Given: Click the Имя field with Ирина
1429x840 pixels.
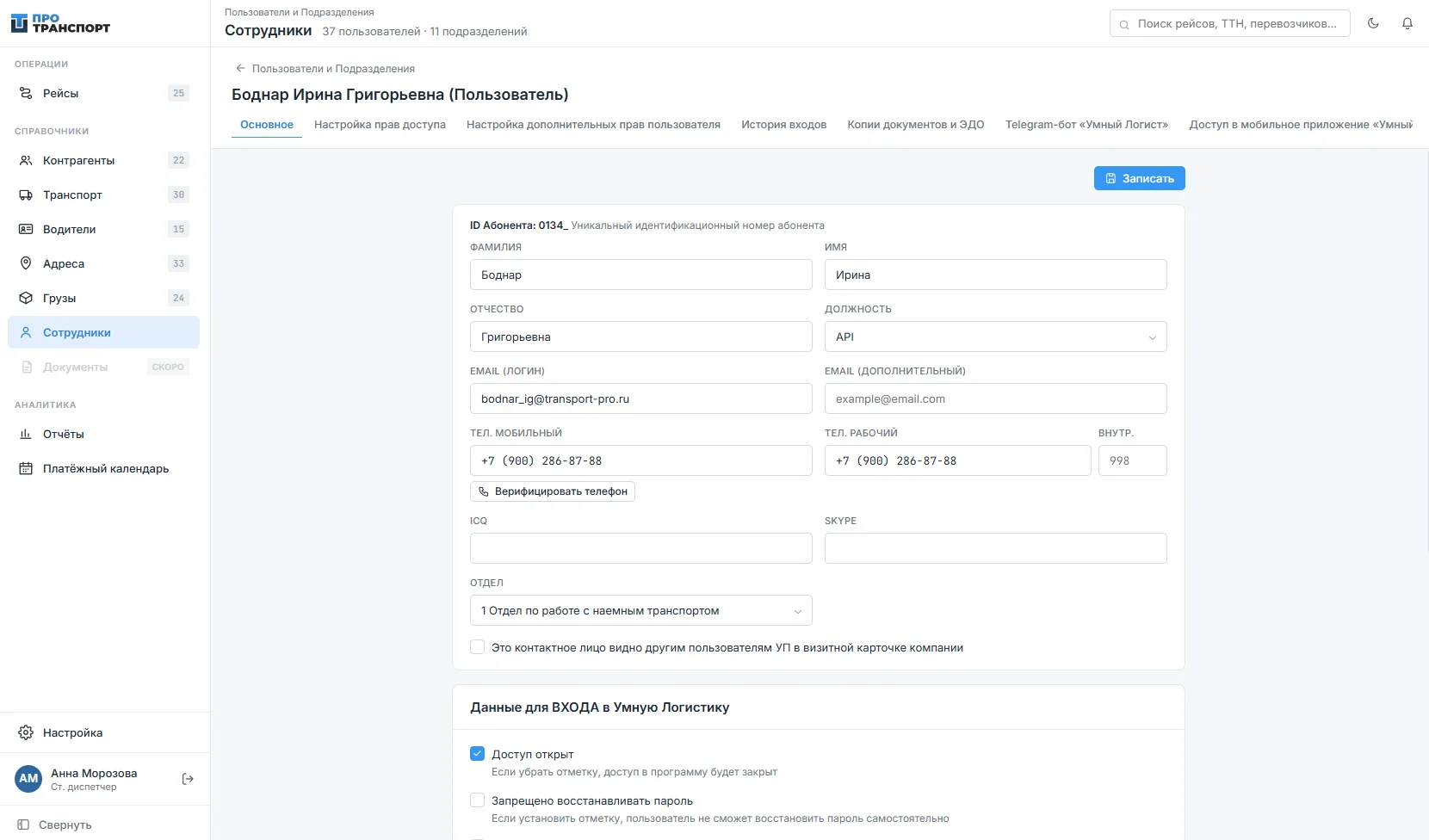Looking at the screenshot, I should [x=995, y=275].
